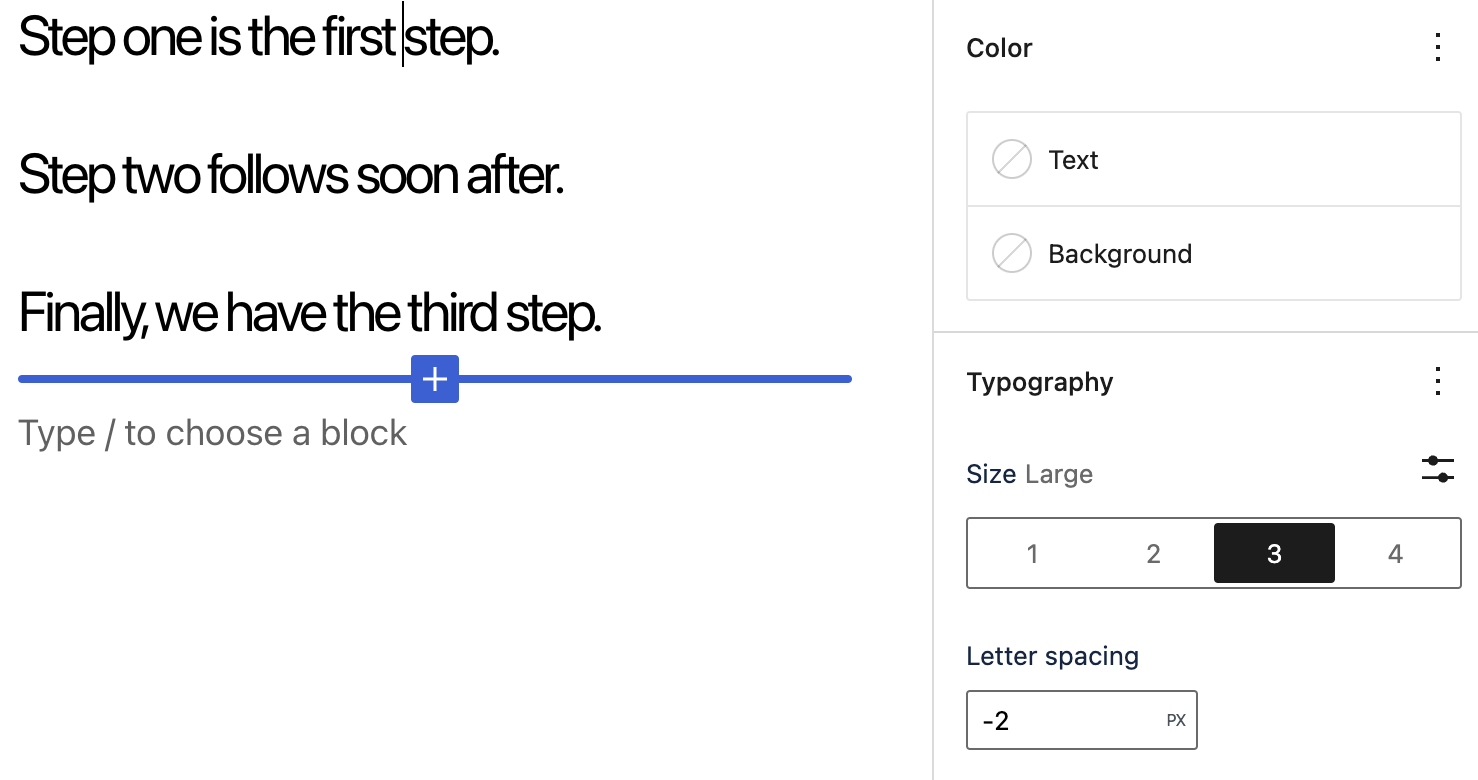Click the custom font size settings icon
Viewport: 1478px width, 780px height.
(x=1437, y=469)
